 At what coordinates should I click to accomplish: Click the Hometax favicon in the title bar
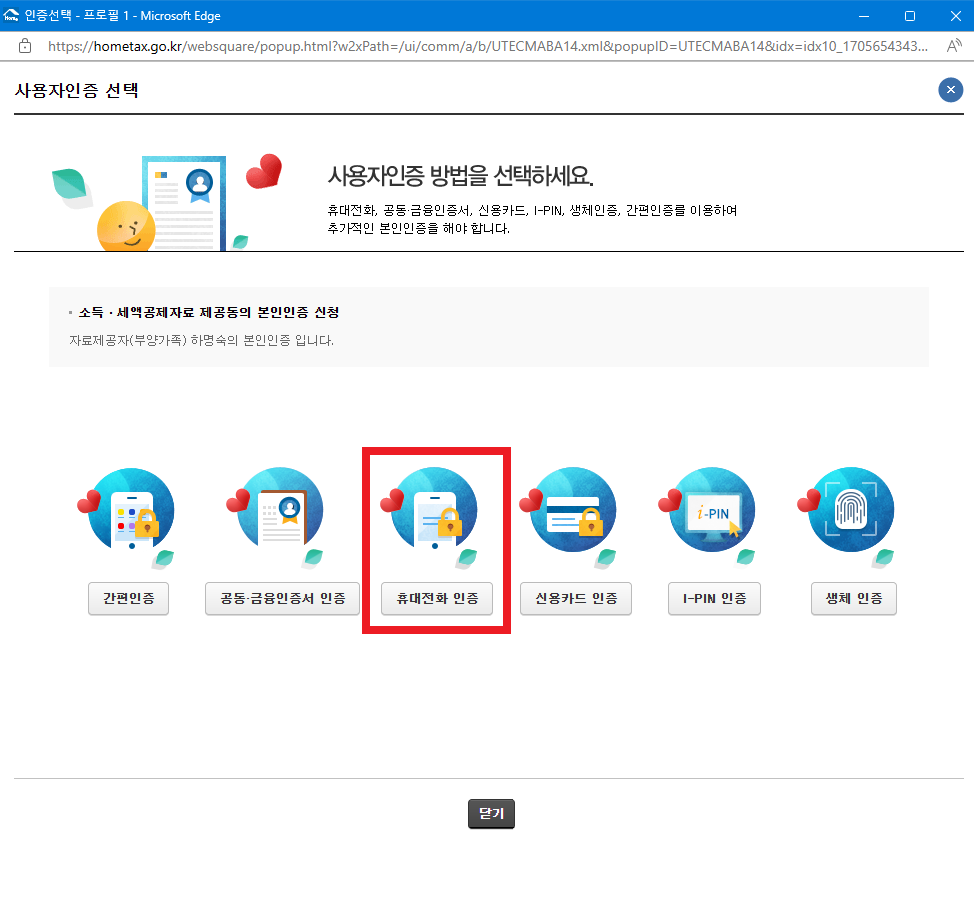point(11,15)
